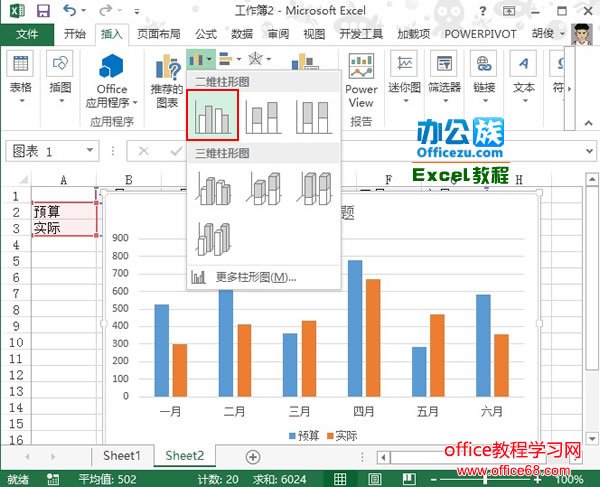Switch to the 数据 Data tab
Image resolution: width=600 pixels, height=487 pixels.
242,34
